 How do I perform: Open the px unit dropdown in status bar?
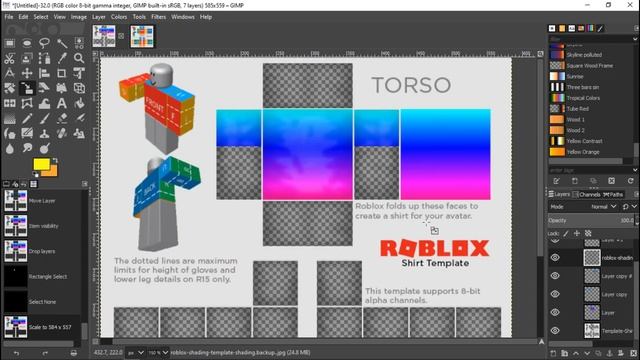(x=136, y=353)
